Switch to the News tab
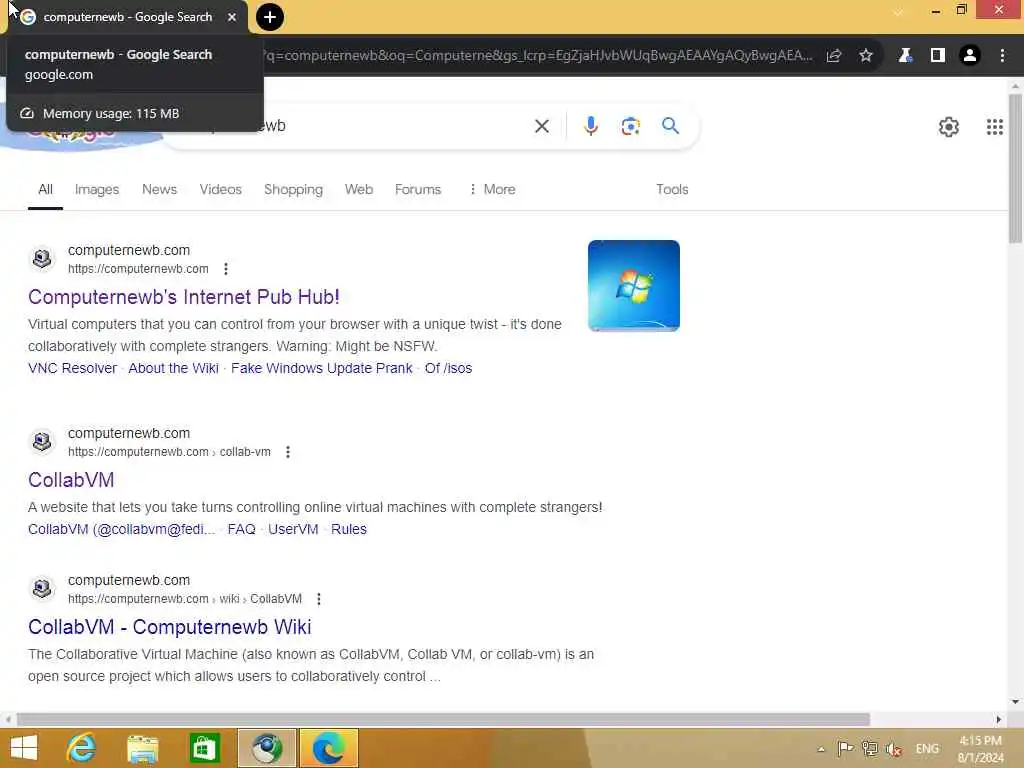The width and height of the screenshot is (1024, 768). (x=159, y=189)
